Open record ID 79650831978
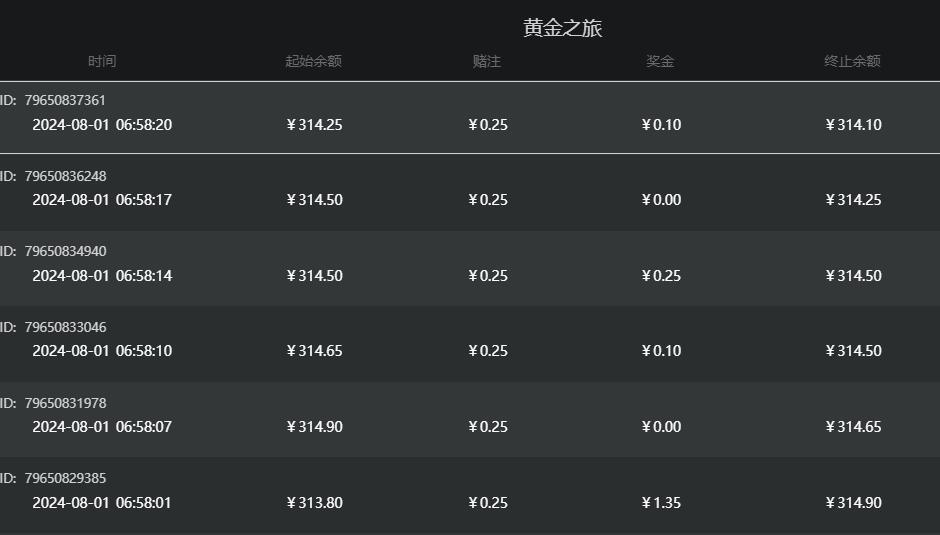This screenshot has height=535, width=940. coord(65,403)
